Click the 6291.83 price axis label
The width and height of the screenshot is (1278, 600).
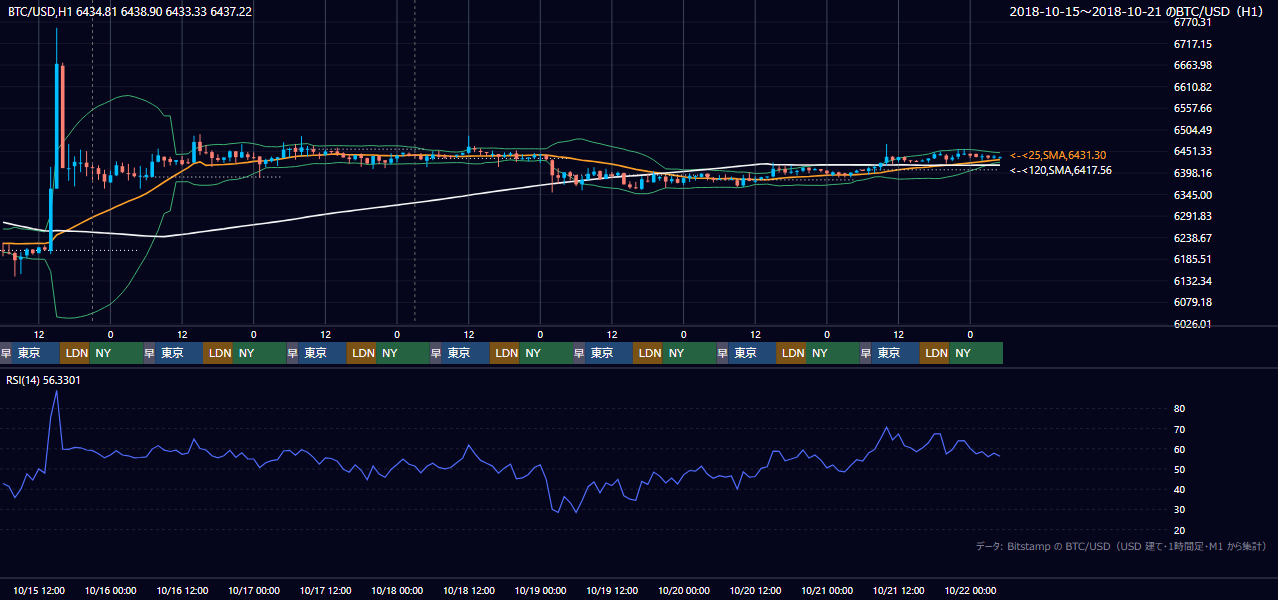[x=1193, y=216]
